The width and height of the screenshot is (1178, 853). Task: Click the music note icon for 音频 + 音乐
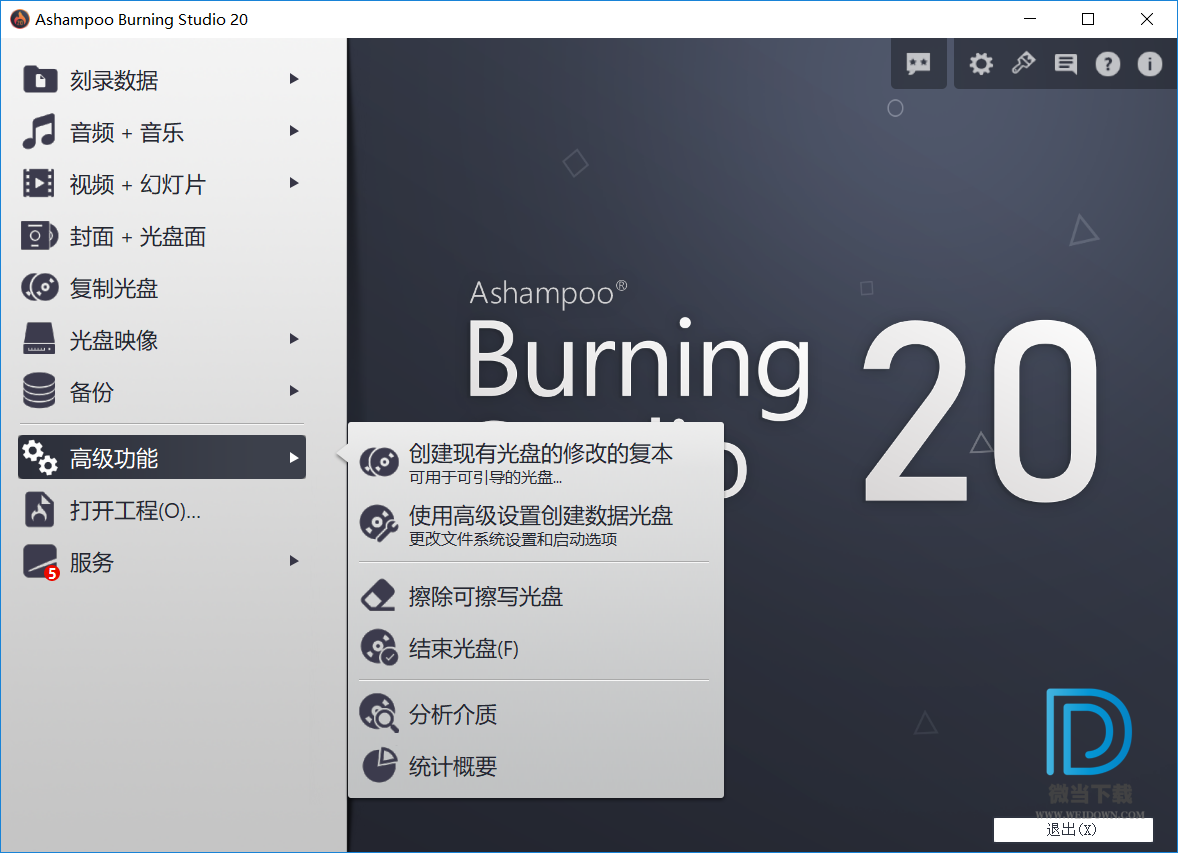click(x=39, y=132)
